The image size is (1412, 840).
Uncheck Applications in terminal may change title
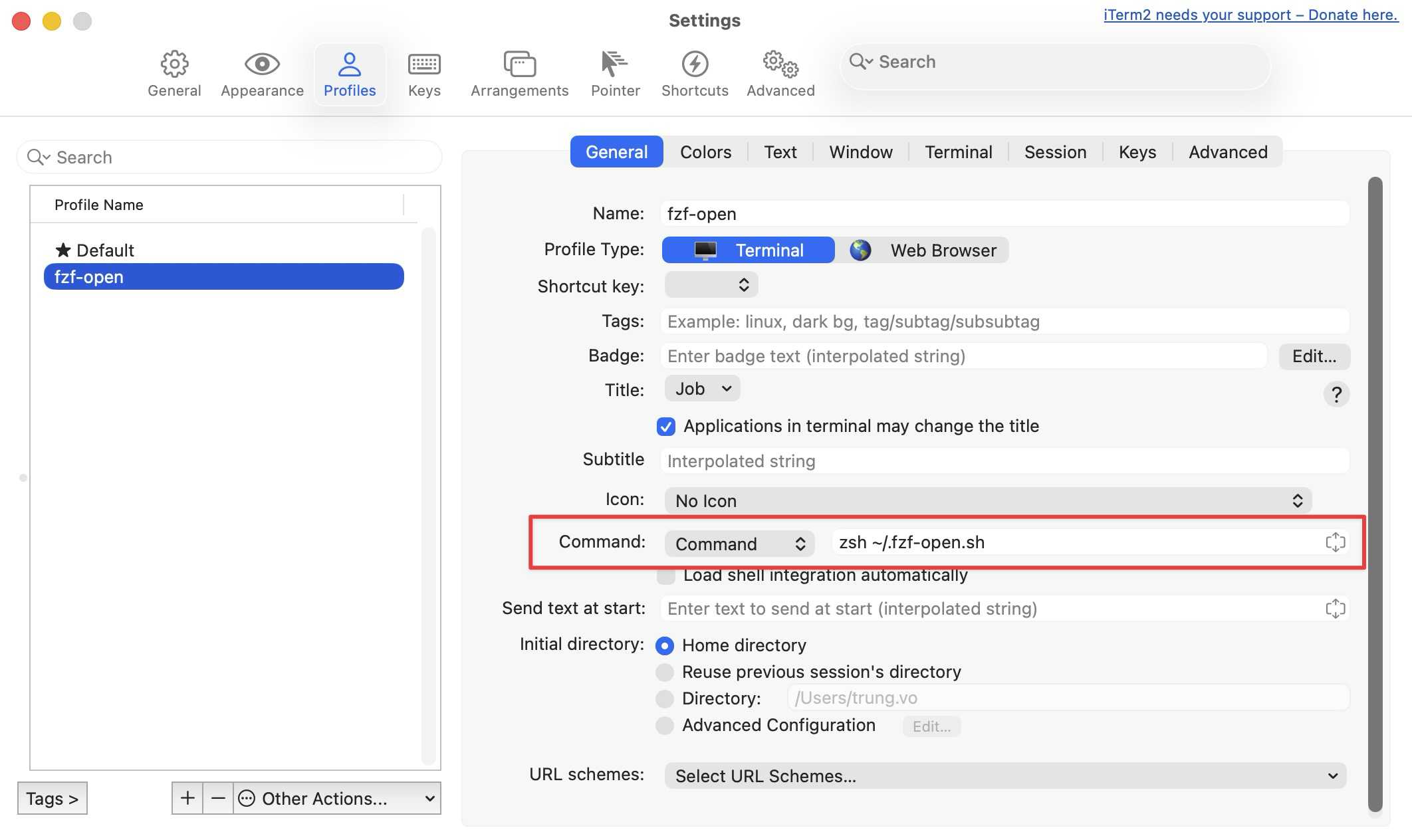[x=666, y=427]
